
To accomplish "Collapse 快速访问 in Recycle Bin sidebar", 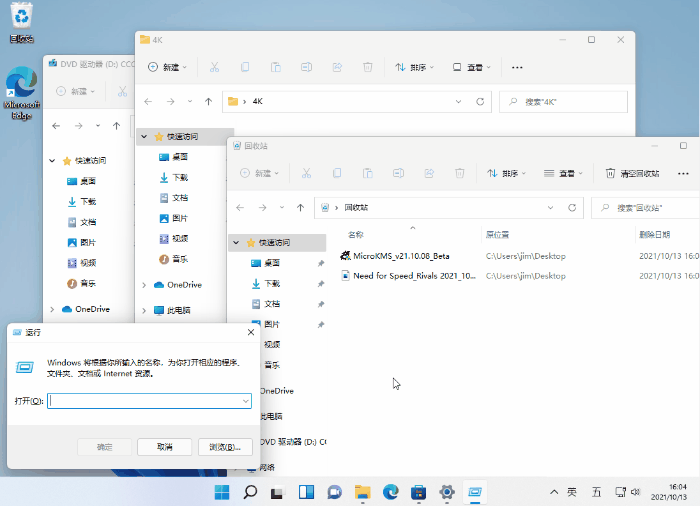I will click(x=237, y=242).
